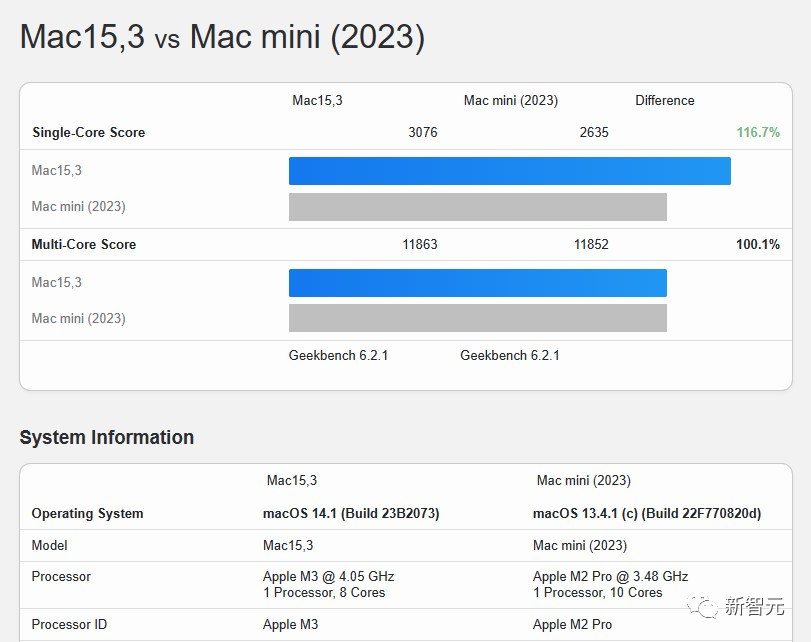The width and height of the screenshot is (811, 642).
Task: Click the macOS 14.1 (Build 23B2073) value
Action: (351, 513)
